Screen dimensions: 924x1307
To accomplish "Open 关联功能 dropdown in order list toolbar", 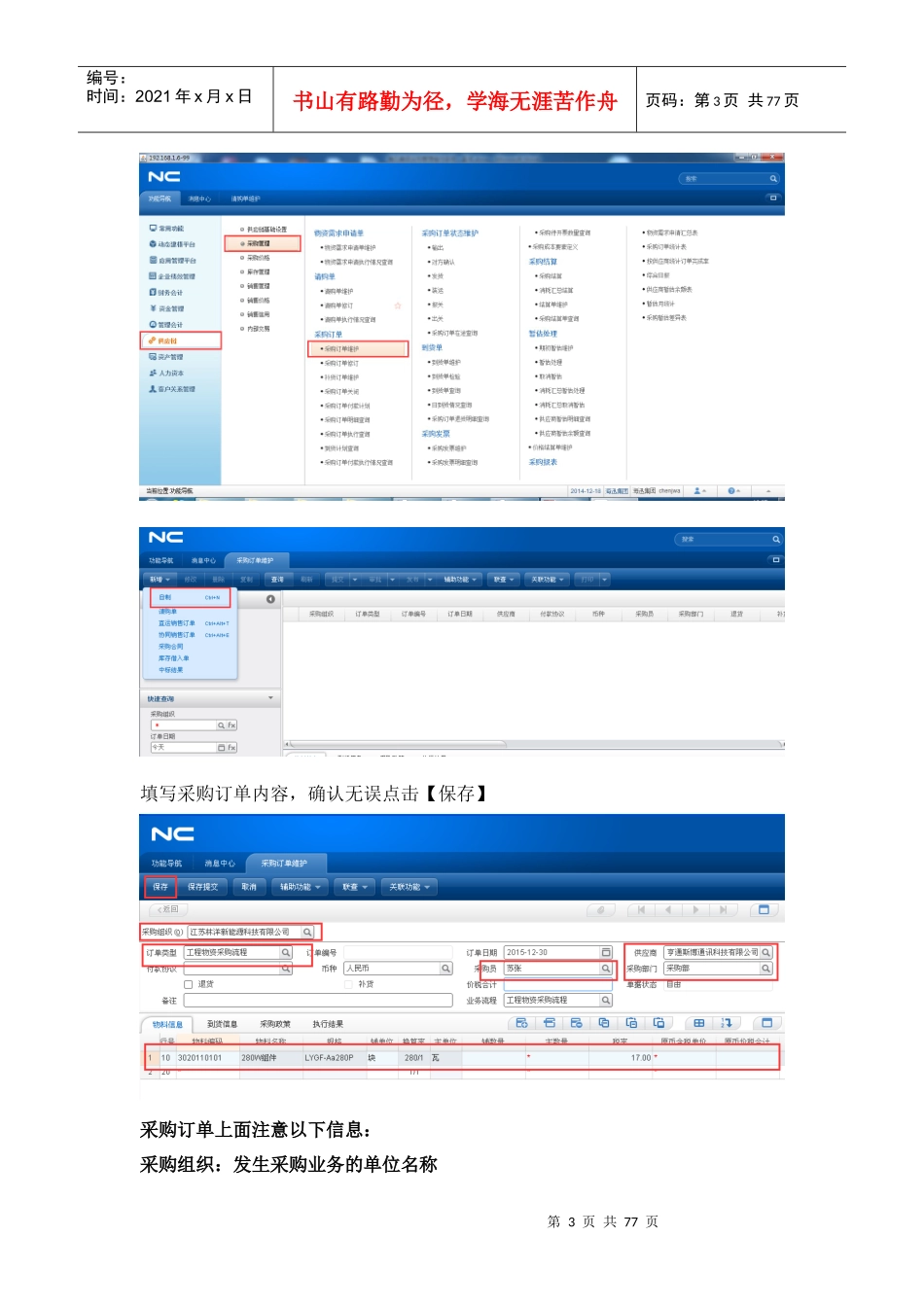I will (x=548, y=580).
